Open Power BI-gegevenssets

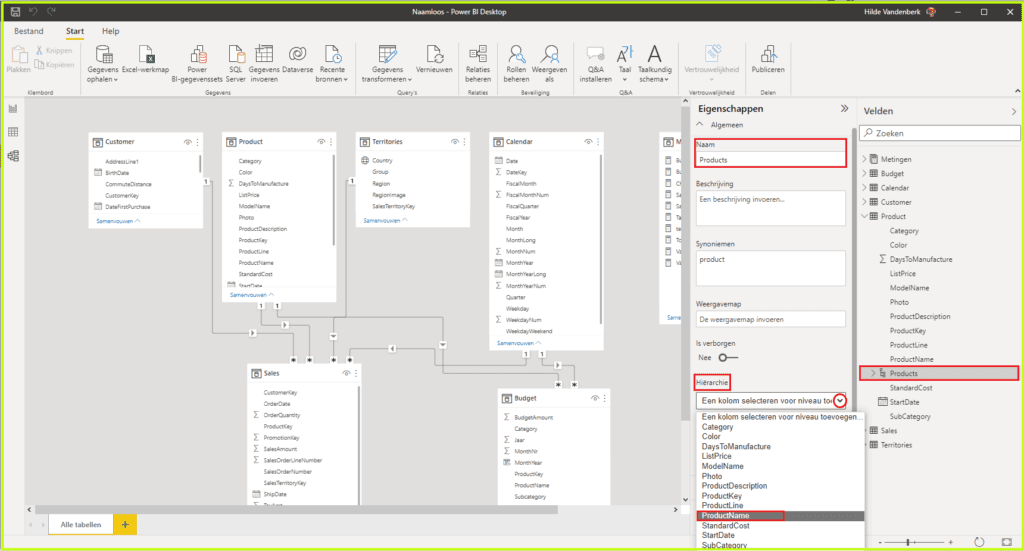(197, 63)
